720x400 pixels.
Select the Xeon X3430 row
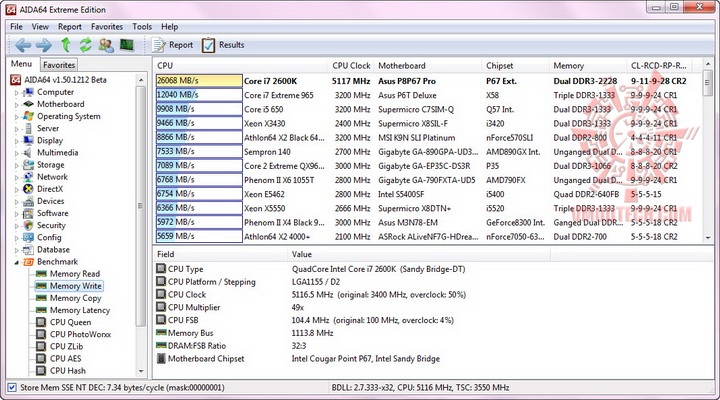(427, 124)
